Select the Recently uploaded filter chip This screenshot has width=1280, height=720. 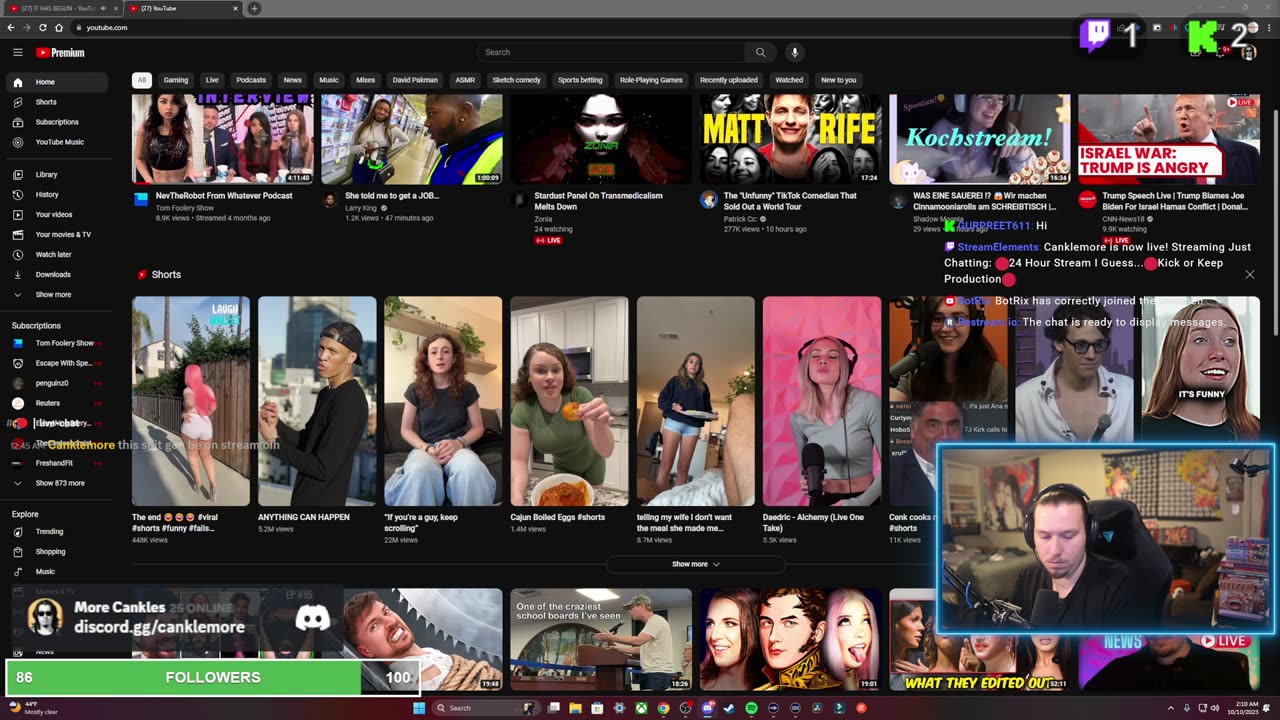pyautogui.click(x=728, y=80)
